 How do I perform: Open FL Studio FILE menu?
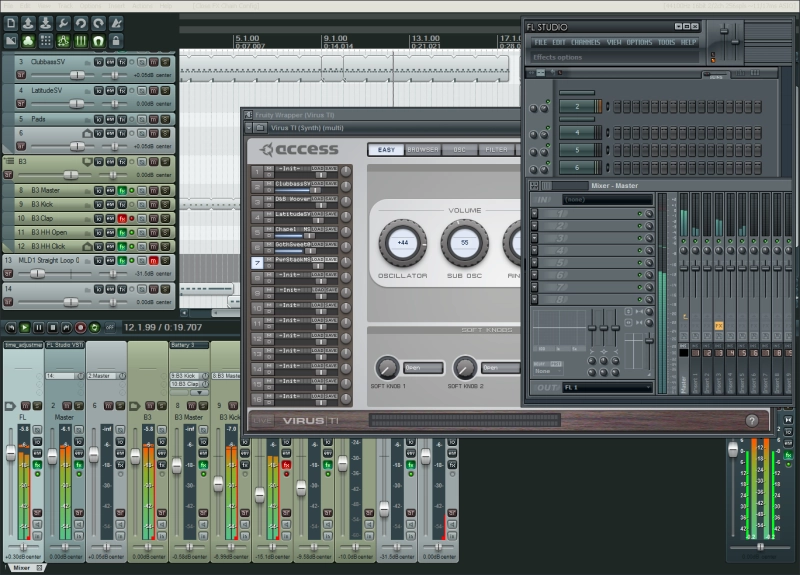[x=540, y=42]
